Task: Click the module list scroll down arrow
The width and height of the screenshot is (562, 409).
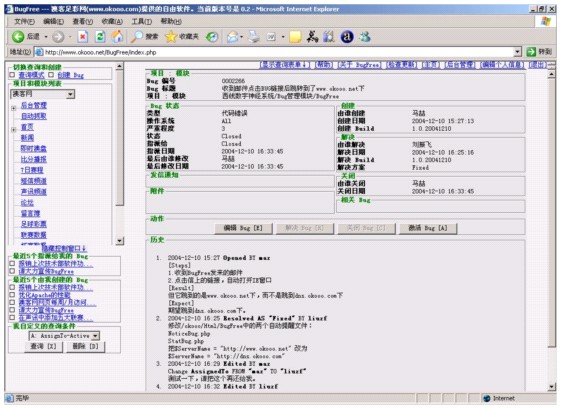Action: [120, 241]
